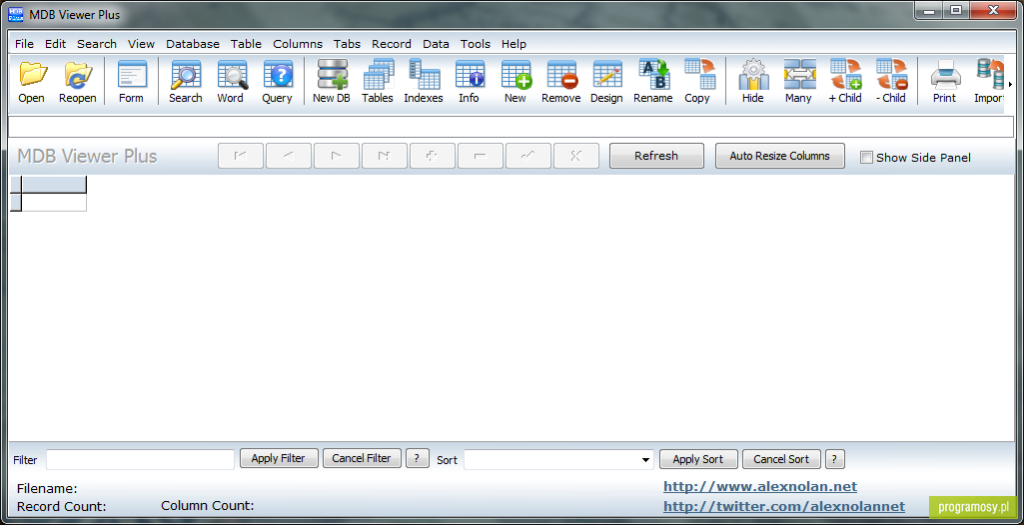The height and width of the screenshot is (525, 1024).
Task: Click Auto Resize Columns button
Action: pos(780,156)
